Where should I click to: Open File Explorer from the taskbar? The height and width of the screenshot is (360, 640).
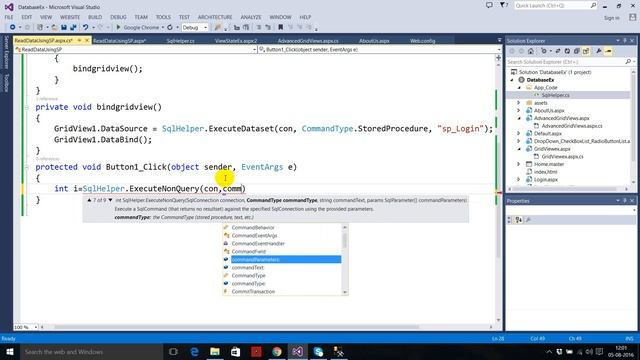tap(215, 351)
